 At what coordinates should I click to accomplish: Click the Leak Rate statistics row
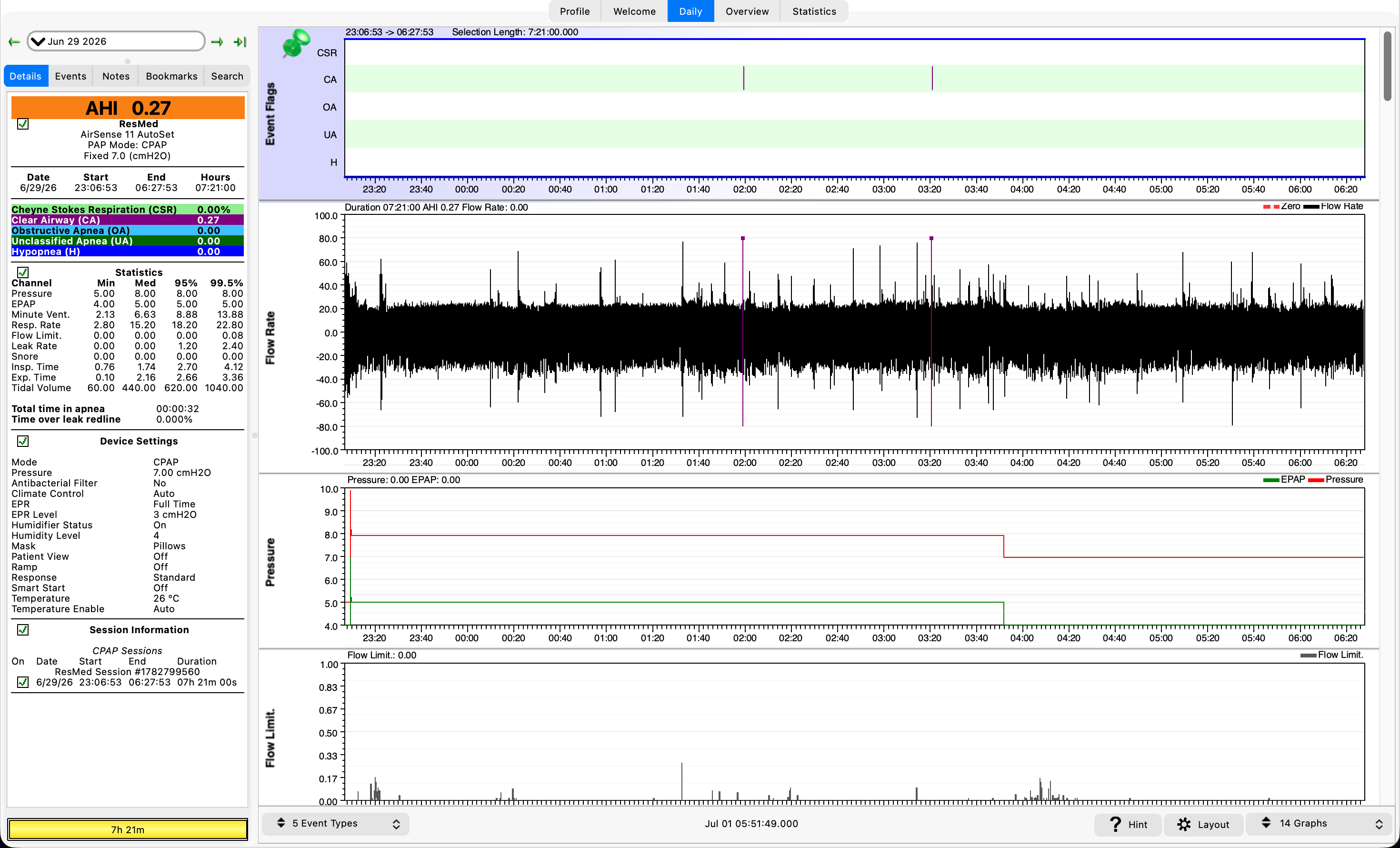[127, 345]
